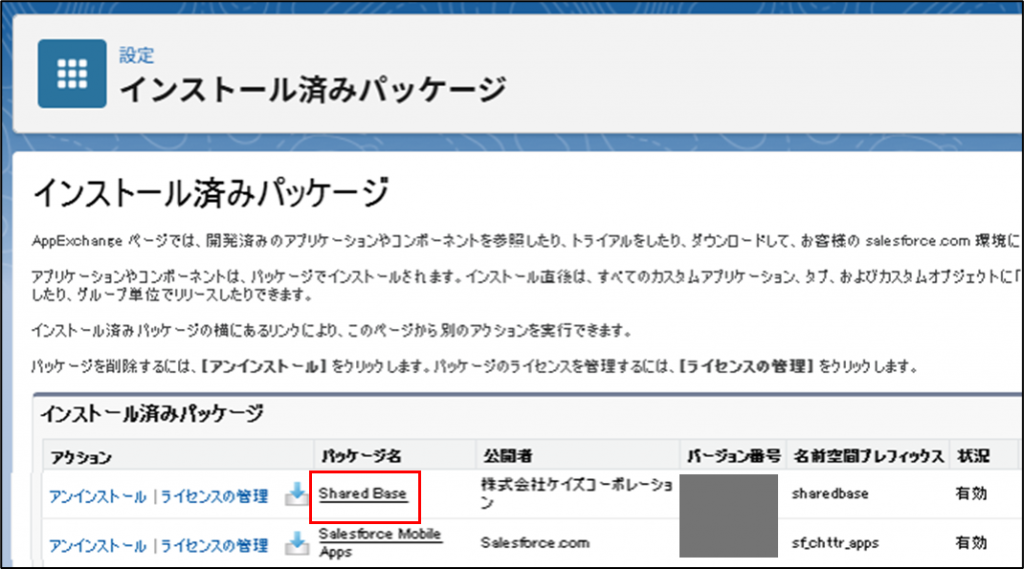1024x569 pixels.
Task: Click the download icon beside Shared Base
Action: [296, 494]
